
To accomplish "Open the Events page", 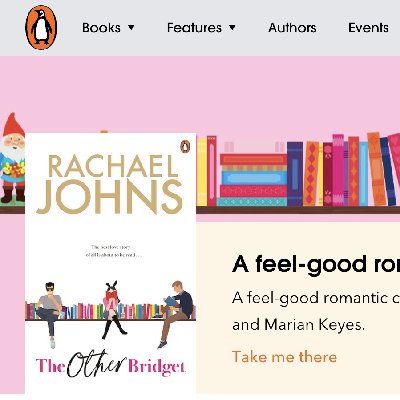I will 368,28.
